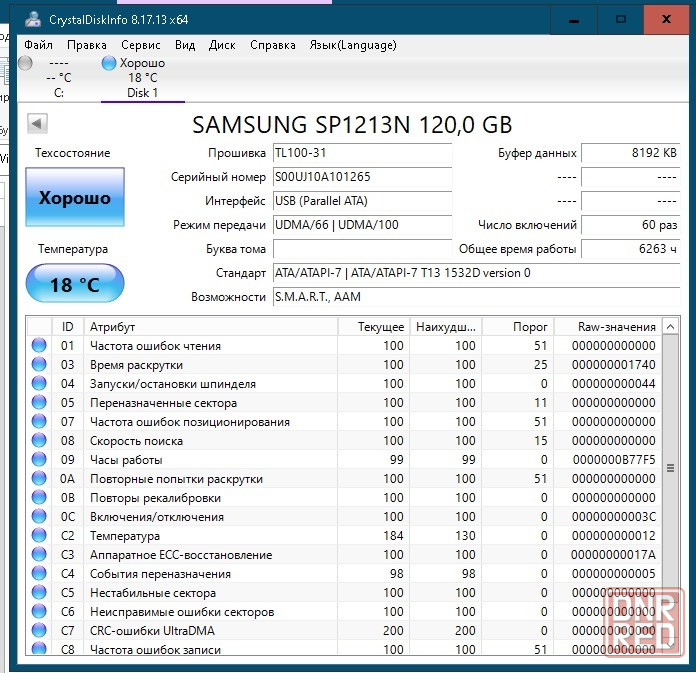Click status orb for attribute 05 reallocated sectors

[39, 402]
